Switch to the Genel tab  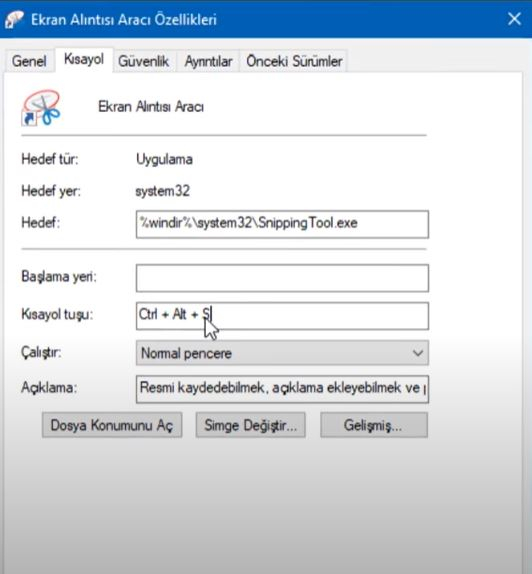click(x=29, y=61)
